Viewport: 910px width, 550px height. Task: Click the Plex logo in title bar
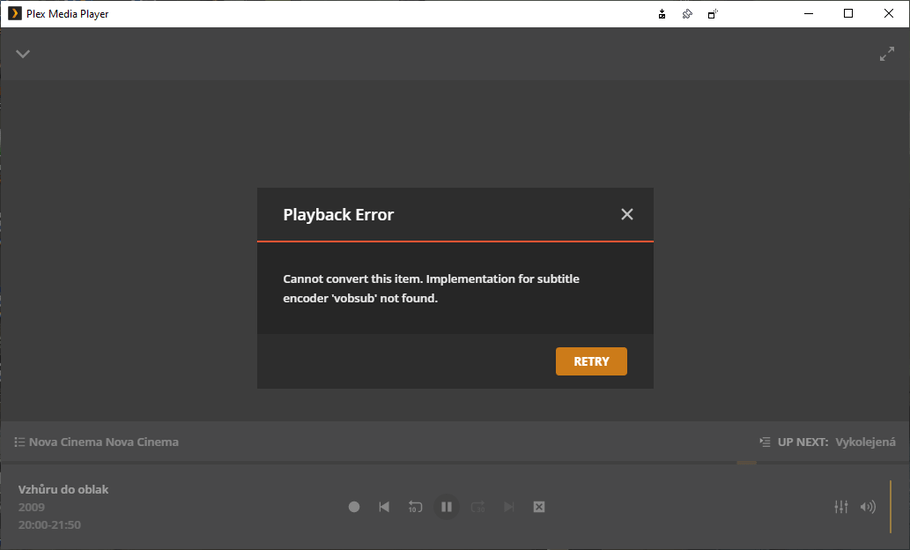15,13
